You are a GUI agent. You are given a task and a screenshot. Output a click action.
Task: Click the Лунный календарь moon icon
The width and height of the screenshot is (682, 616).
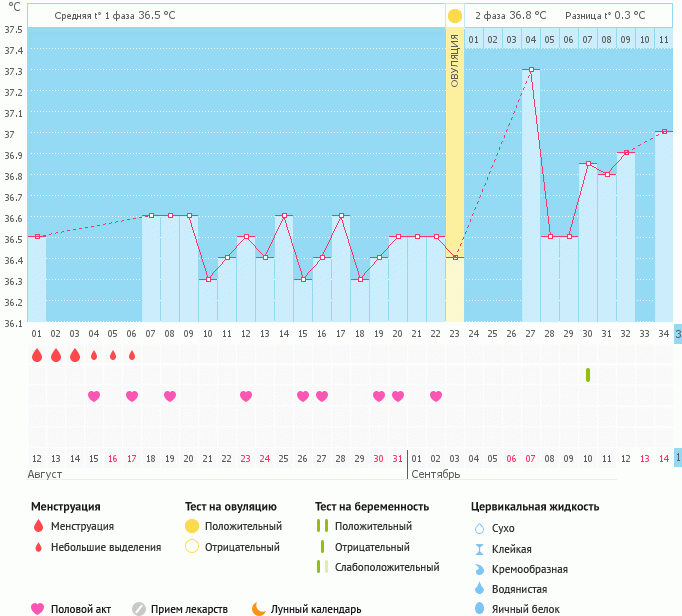click(259, 608)
